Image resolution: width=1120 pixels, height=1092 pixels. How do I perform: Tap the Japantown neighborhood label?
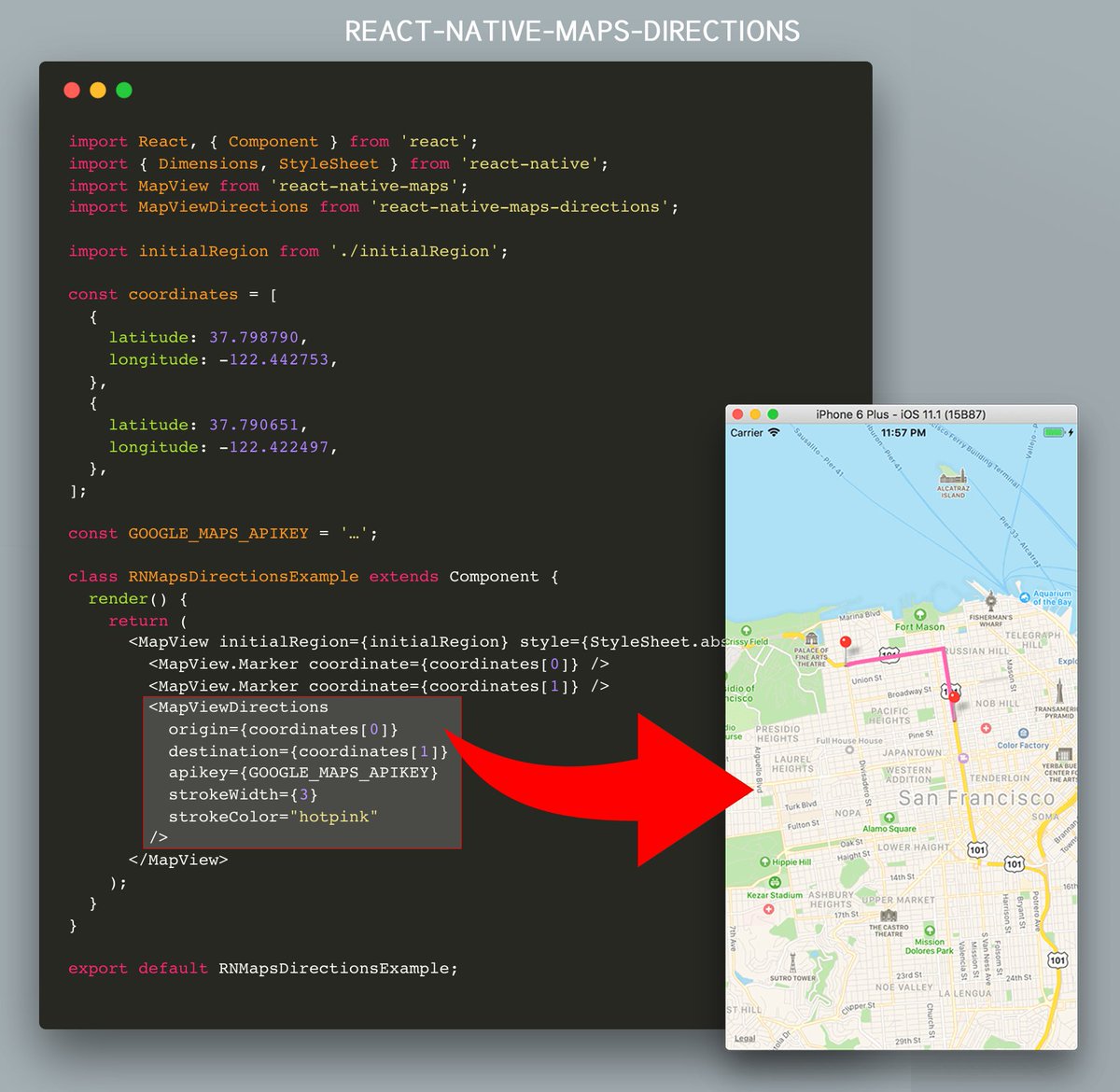[912, 752]
